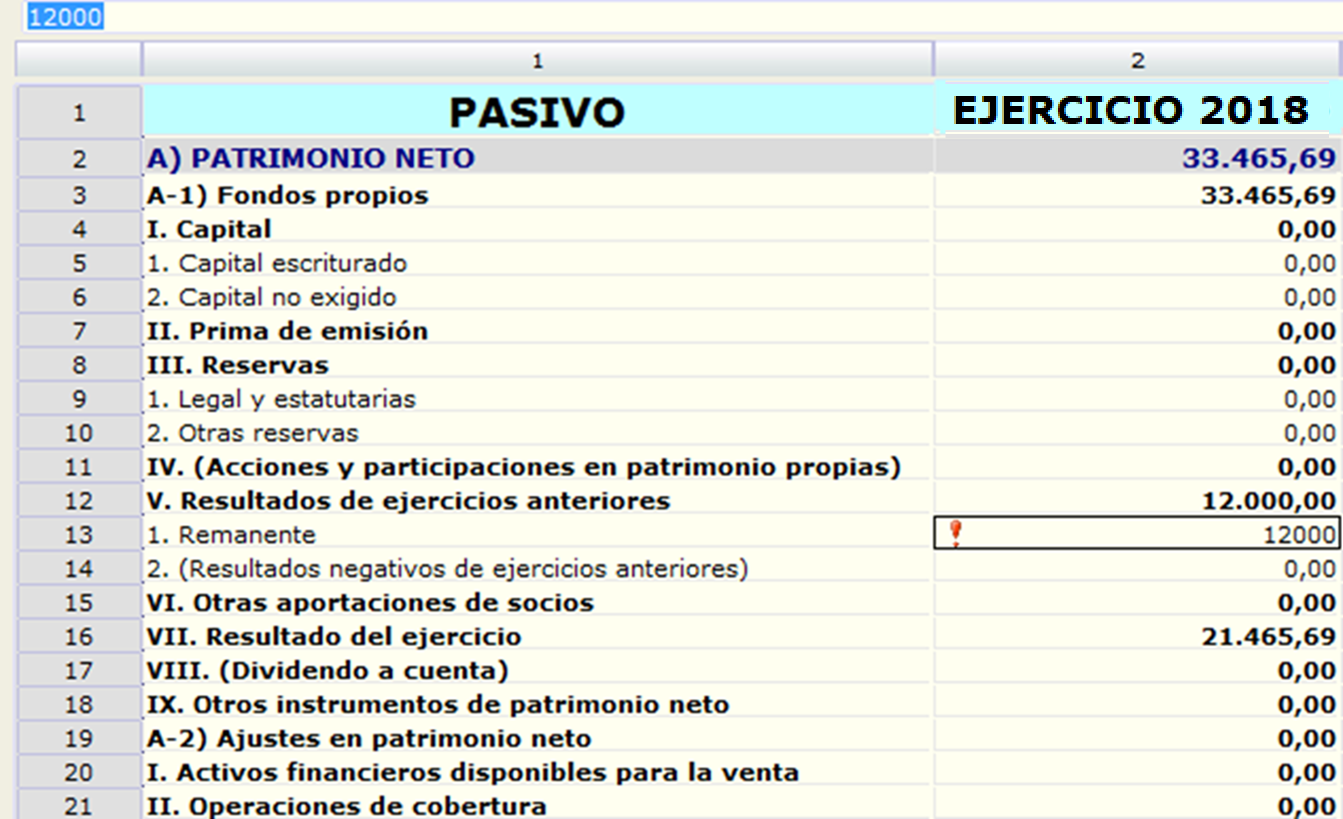Viewport: 1343px width, 819px height.
Task: Click the 0,00 value in Prima de emisión row
Action: [x=1138, y=331]
